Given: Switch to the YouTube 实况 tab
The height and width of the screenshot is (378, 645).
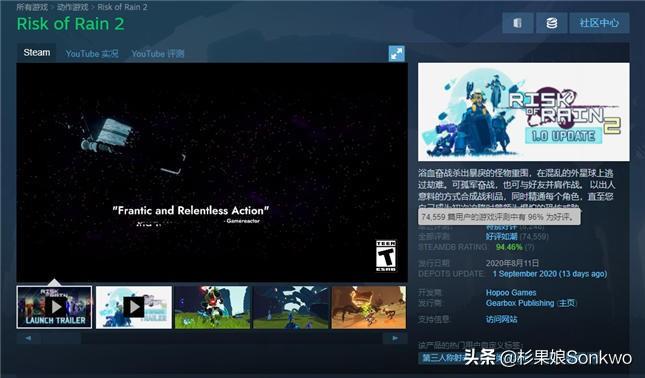Looking at the screenshot, I should [92, 53].
